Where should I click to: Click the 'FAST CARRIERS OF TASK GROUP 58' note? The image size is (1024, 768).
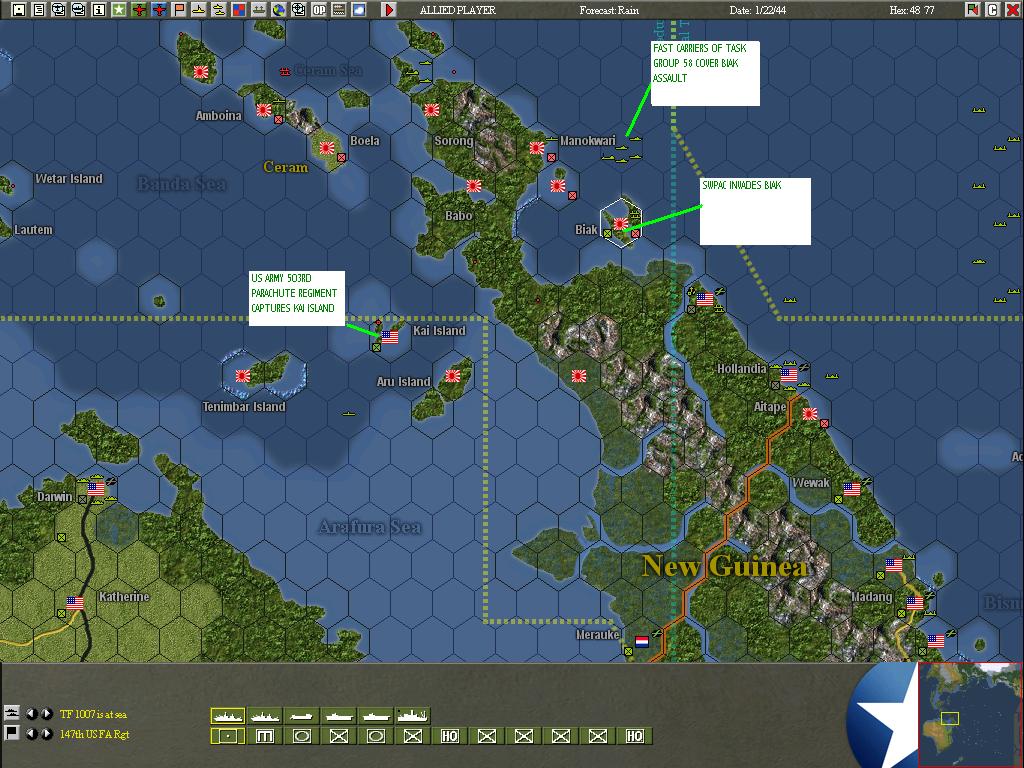coord(705,72)
